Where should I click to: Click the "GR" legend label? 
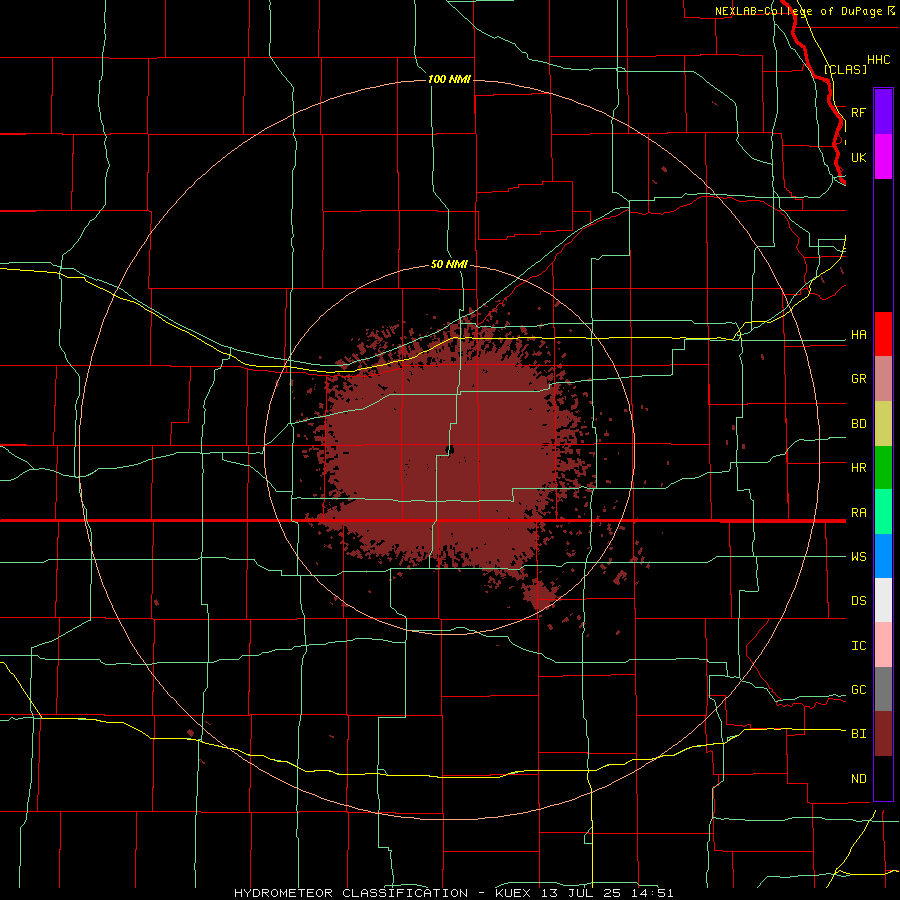[859, 379]
